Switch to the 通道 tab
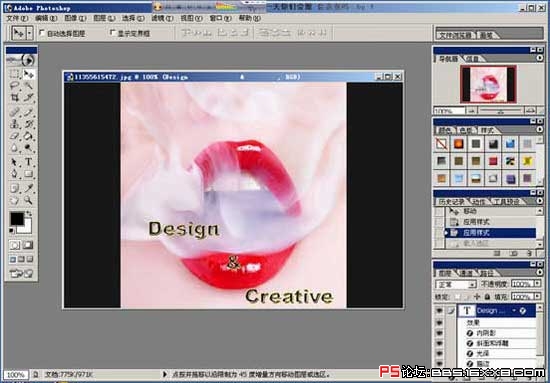The width and height of the screenshot is (550, 383). 467,273
